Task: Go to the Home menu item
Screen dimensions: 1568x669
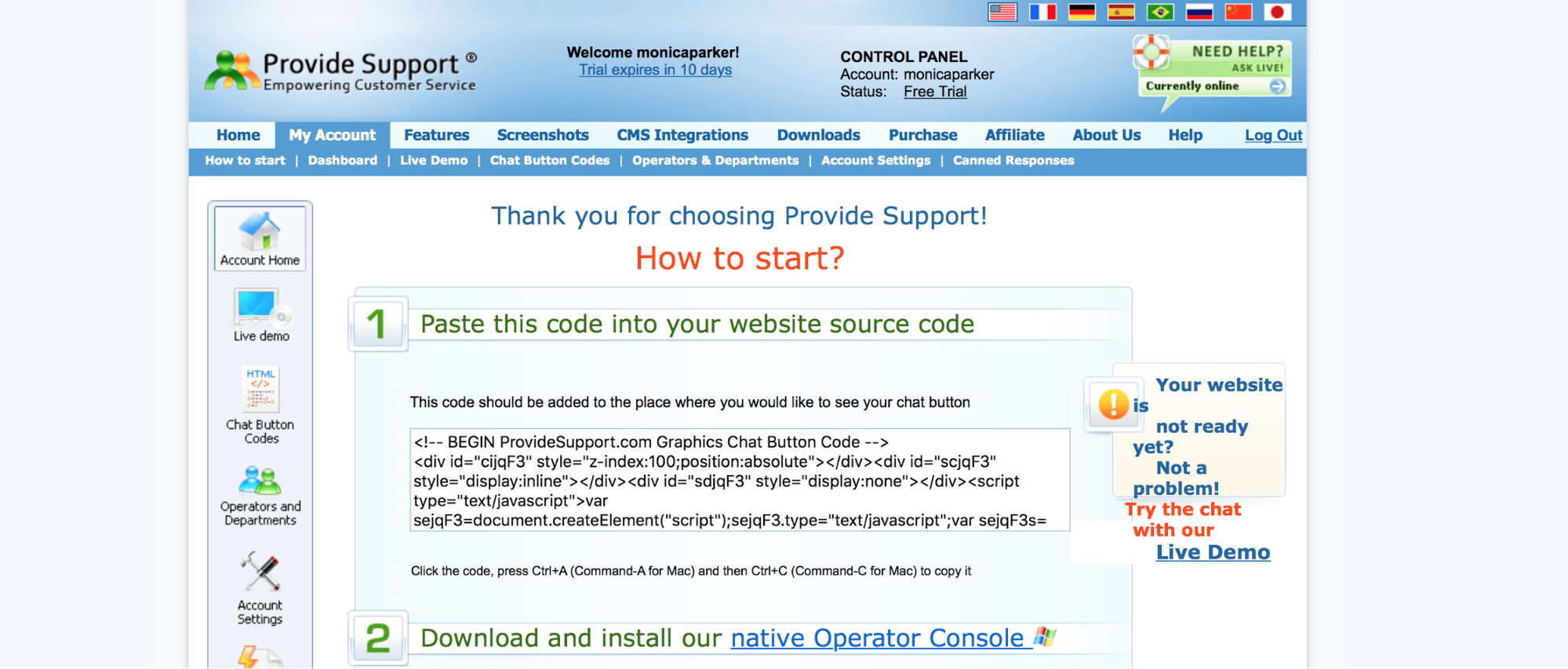Action: tap(238, 135)
